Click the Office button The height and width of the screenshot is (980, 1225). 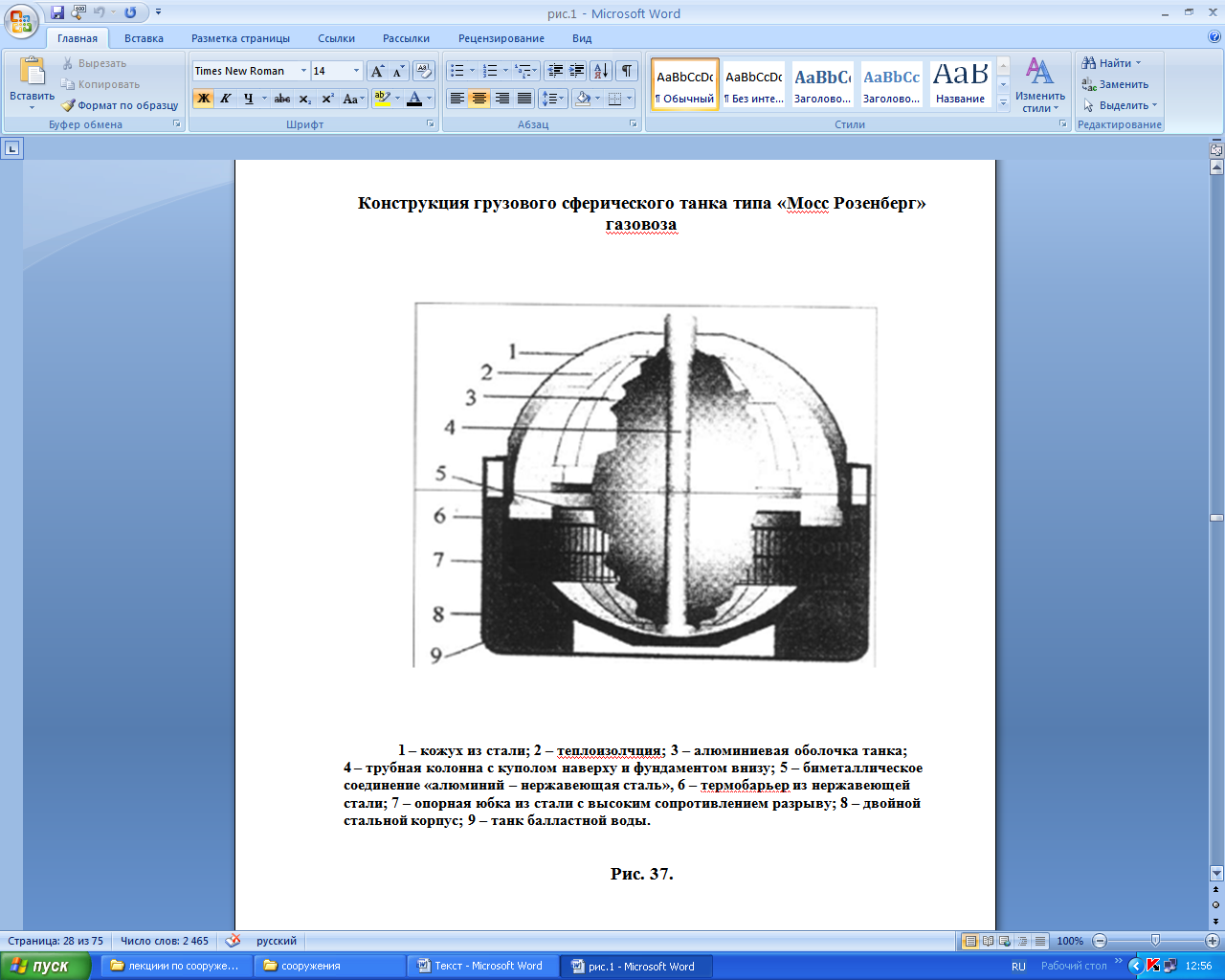(x=21, y=19)
